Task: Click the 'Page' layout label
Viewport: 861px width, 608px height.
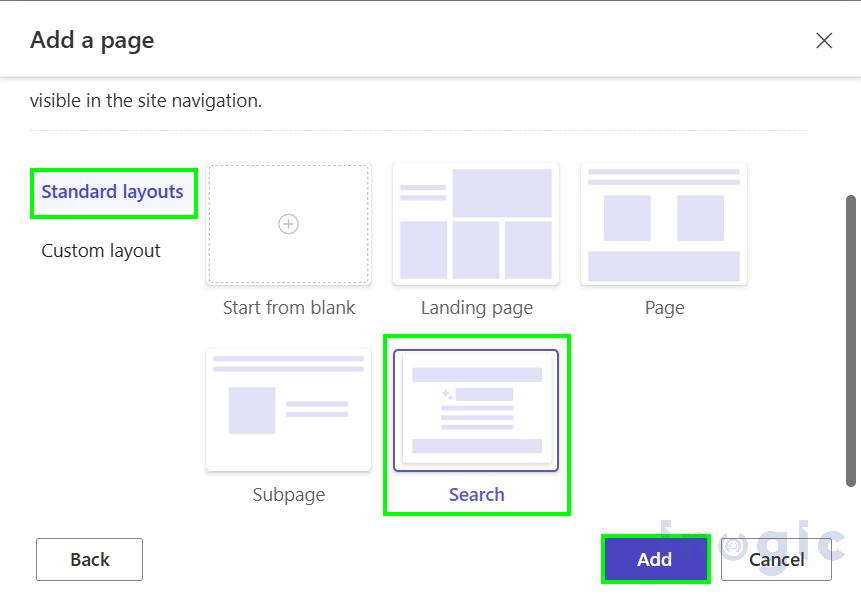Action: coord(664,308)
